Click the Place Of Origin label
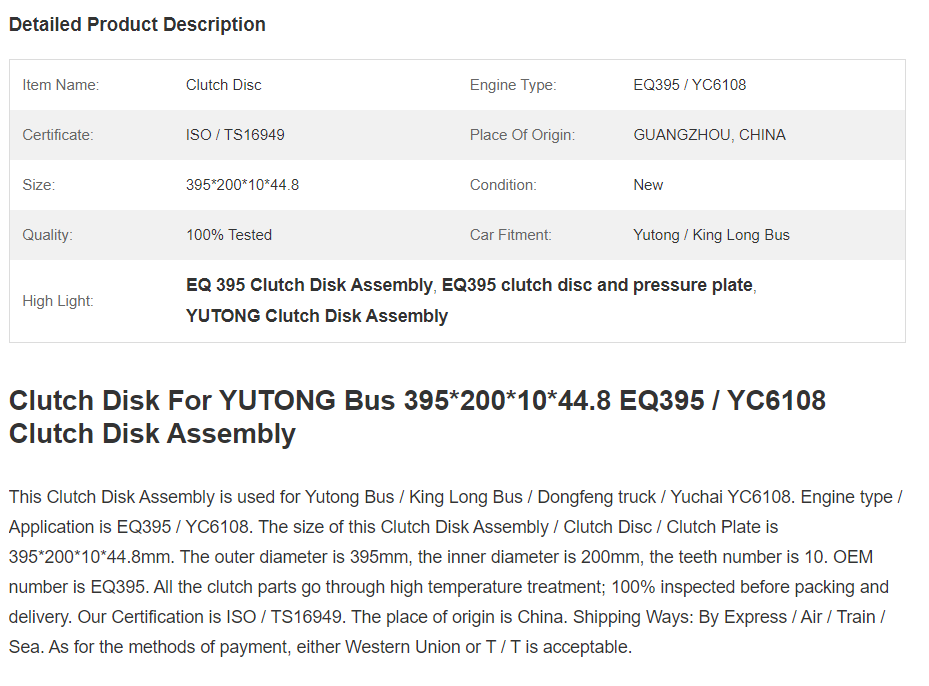 [x=522, y=135]
